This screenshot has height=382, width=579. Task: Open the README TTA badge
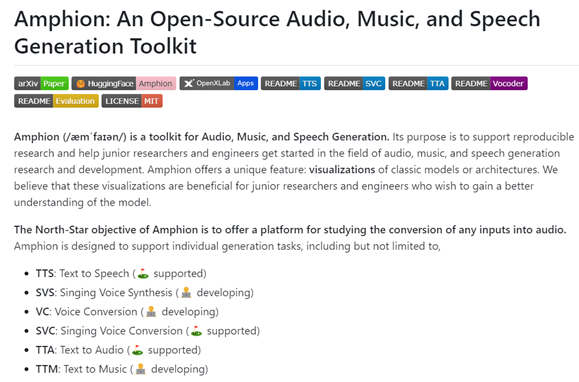coord(418,83)
